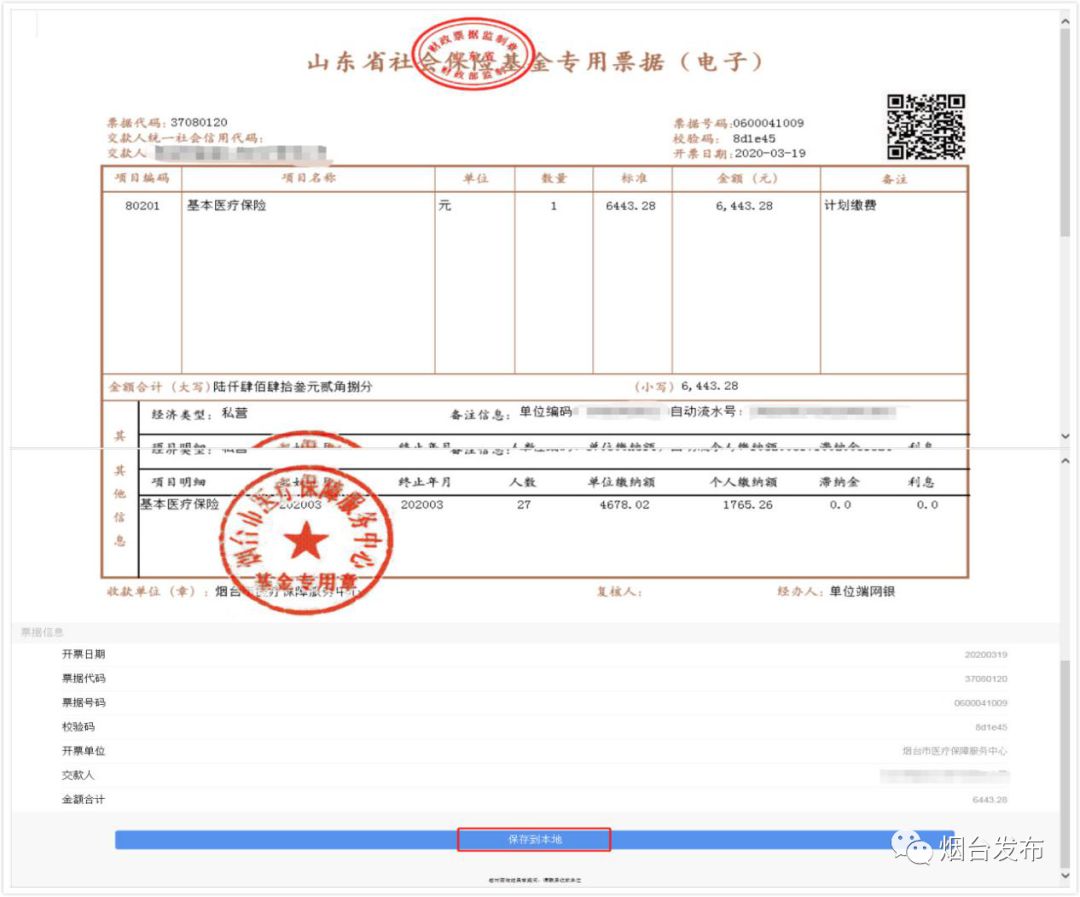1080x897 pixels.
Task: Click column header 项目编码
Action: (142, 178)
